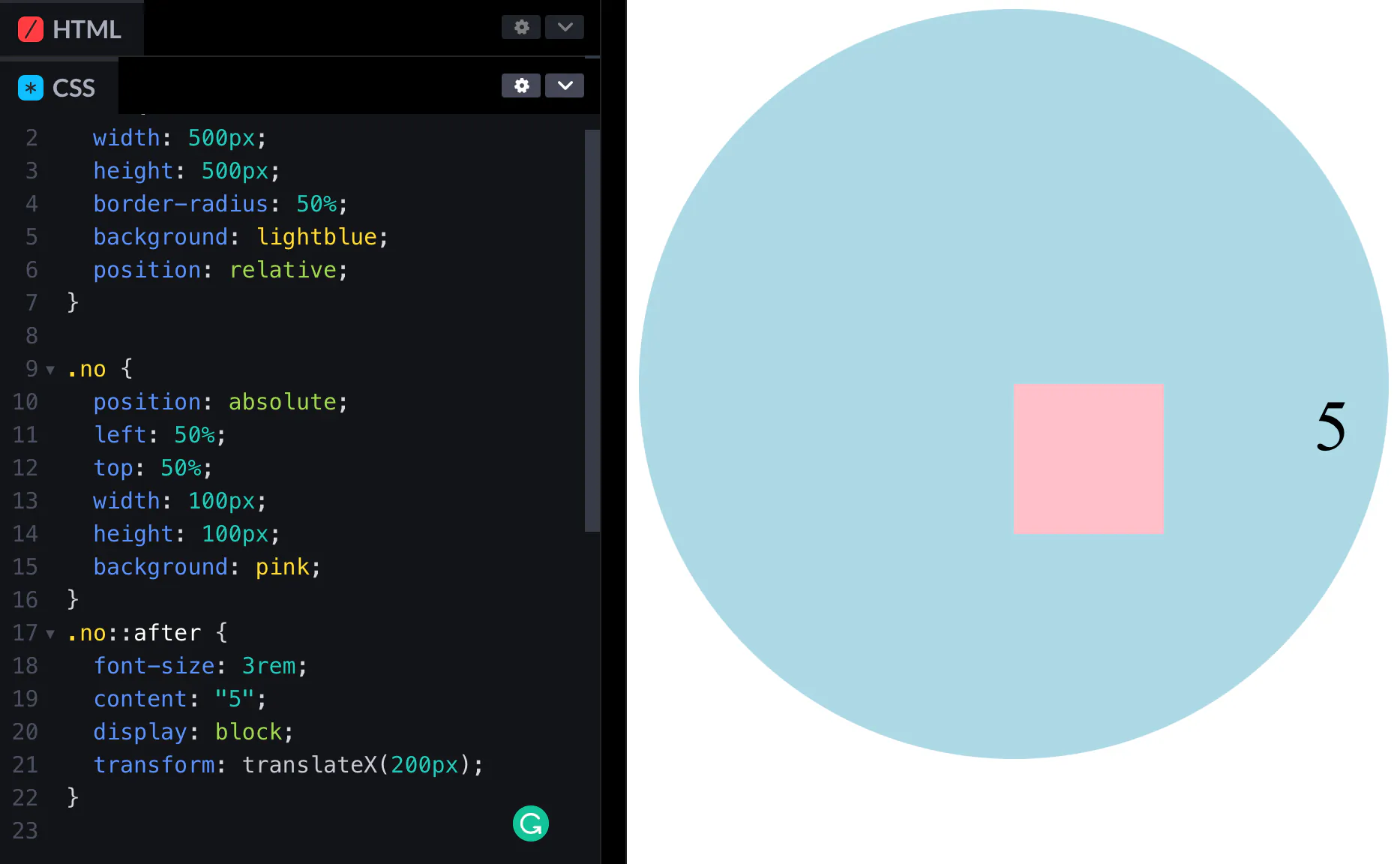Open the CSS panel settings gear
Viewport: 1400px width, 864px height.
[x=521, y=85]
